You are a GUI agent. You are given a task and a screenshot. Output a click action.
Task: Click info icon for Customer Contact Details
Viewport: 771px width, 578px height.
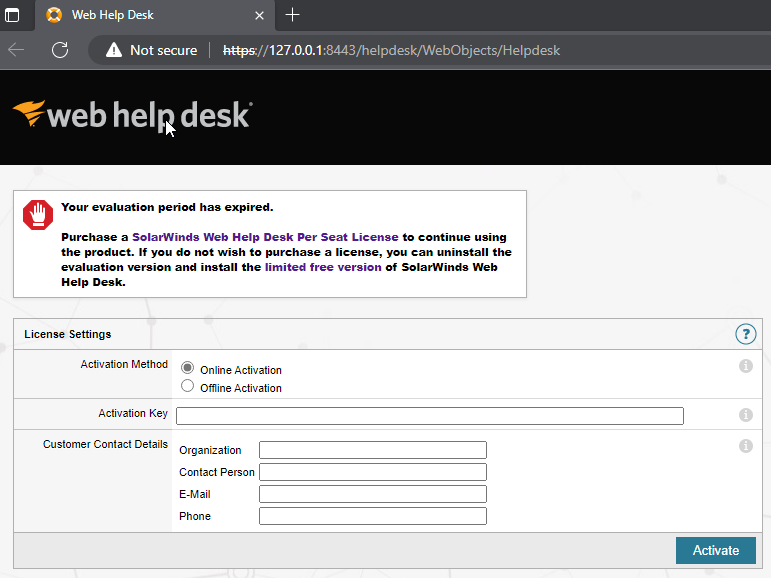tap(745, 446)
